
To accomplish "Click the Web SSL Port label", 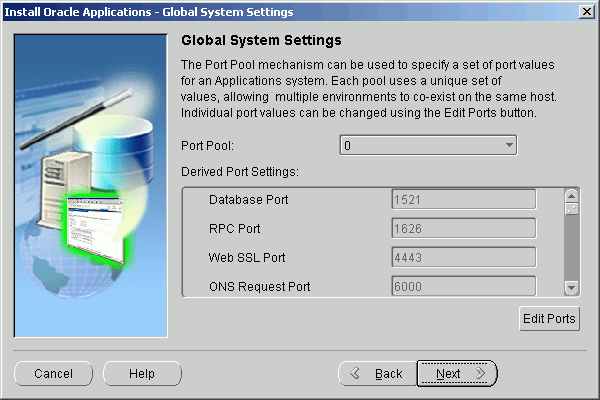I will pyautogui.click(x=247, y=258).
